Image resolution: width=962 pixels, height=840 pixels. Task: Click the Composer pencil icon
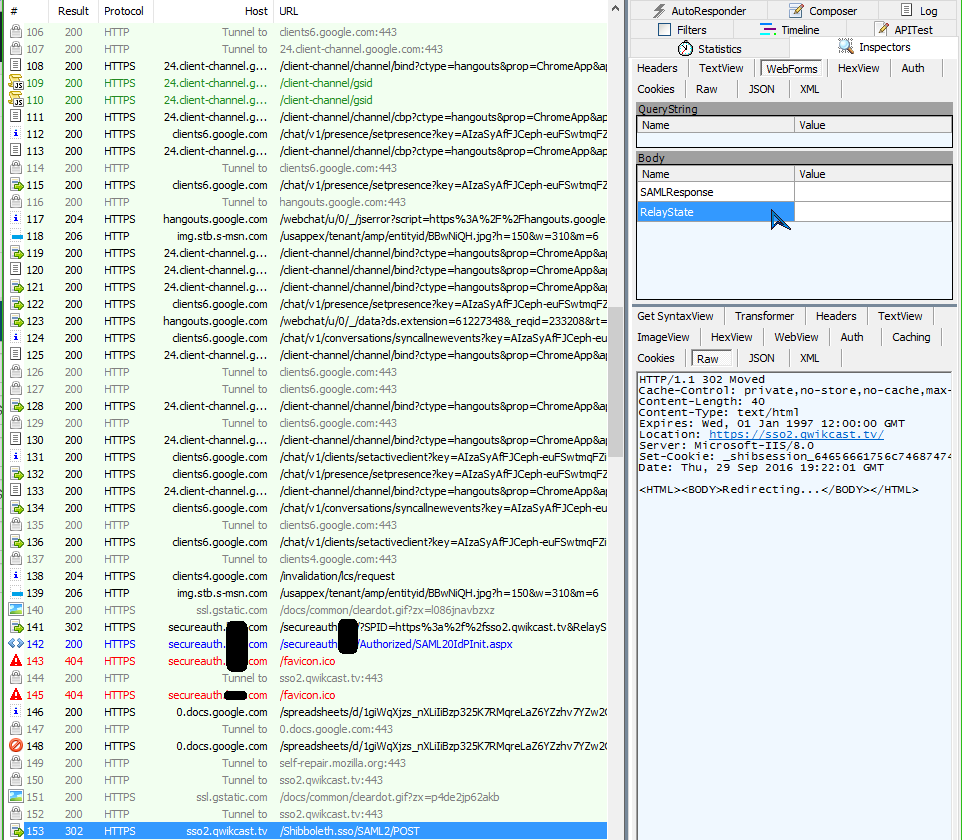pos(796,10)
